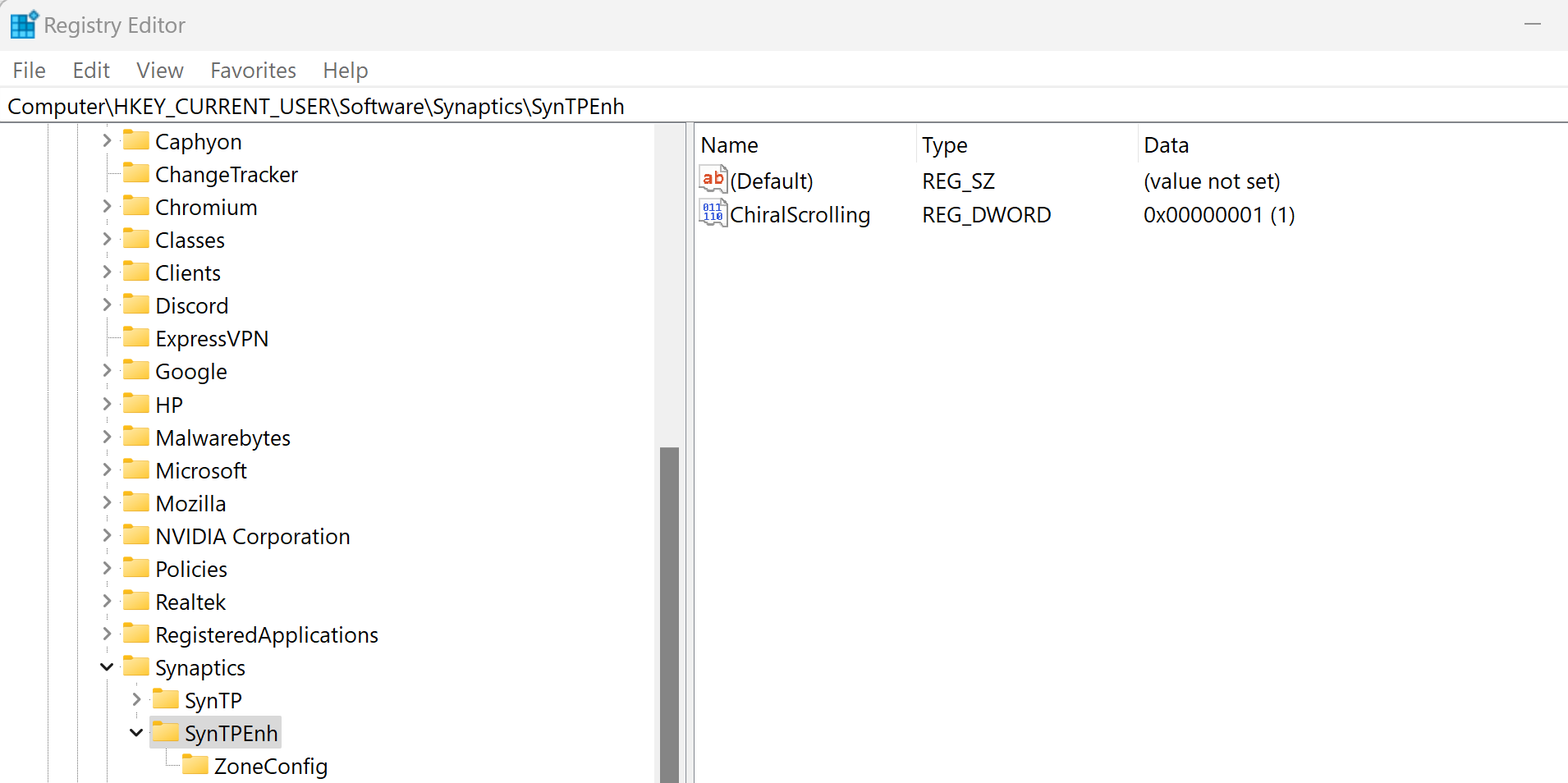Click the REG_DWORD icon beside ChiralScrolling
The image size is (1568, 783).
click(711, 213)
